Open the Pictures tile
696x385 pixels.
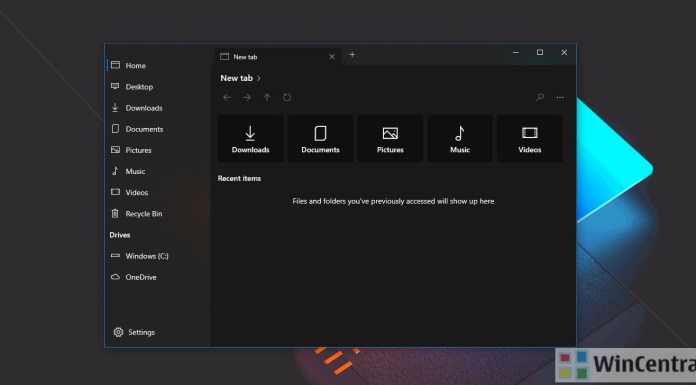390,139
